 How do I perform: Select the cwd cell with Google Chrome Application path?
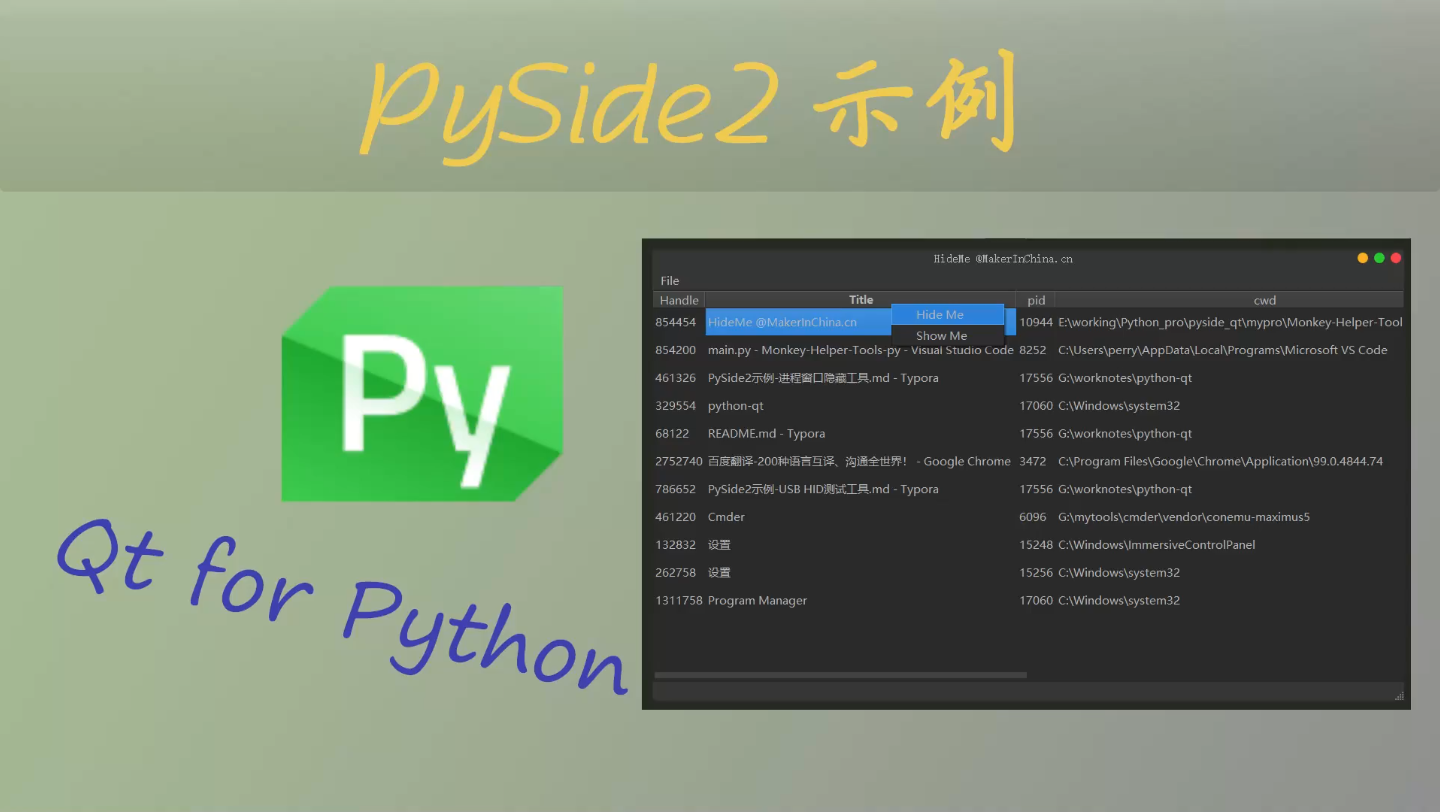[x=1229, y=462]
